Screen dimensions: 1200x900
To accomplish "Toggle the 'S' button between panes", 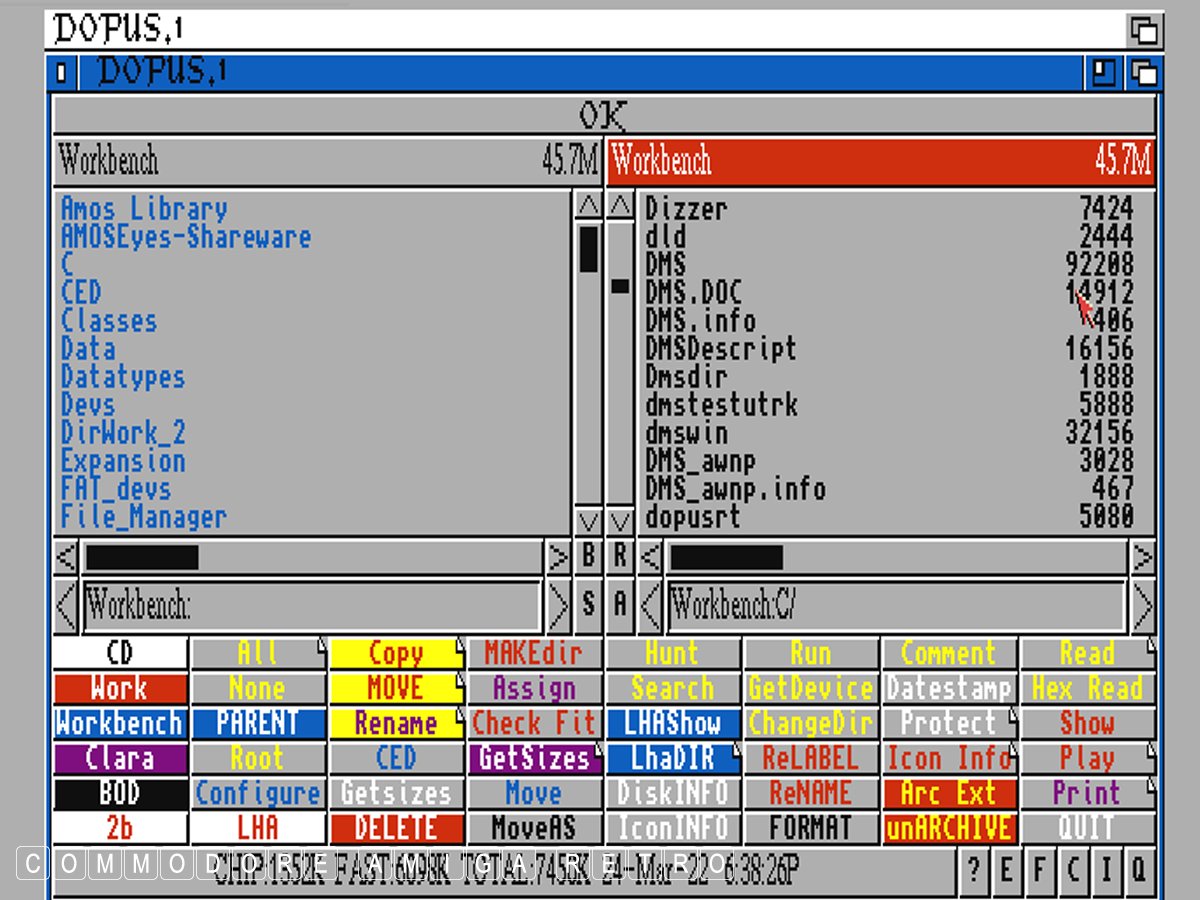I will pos(589,605).
